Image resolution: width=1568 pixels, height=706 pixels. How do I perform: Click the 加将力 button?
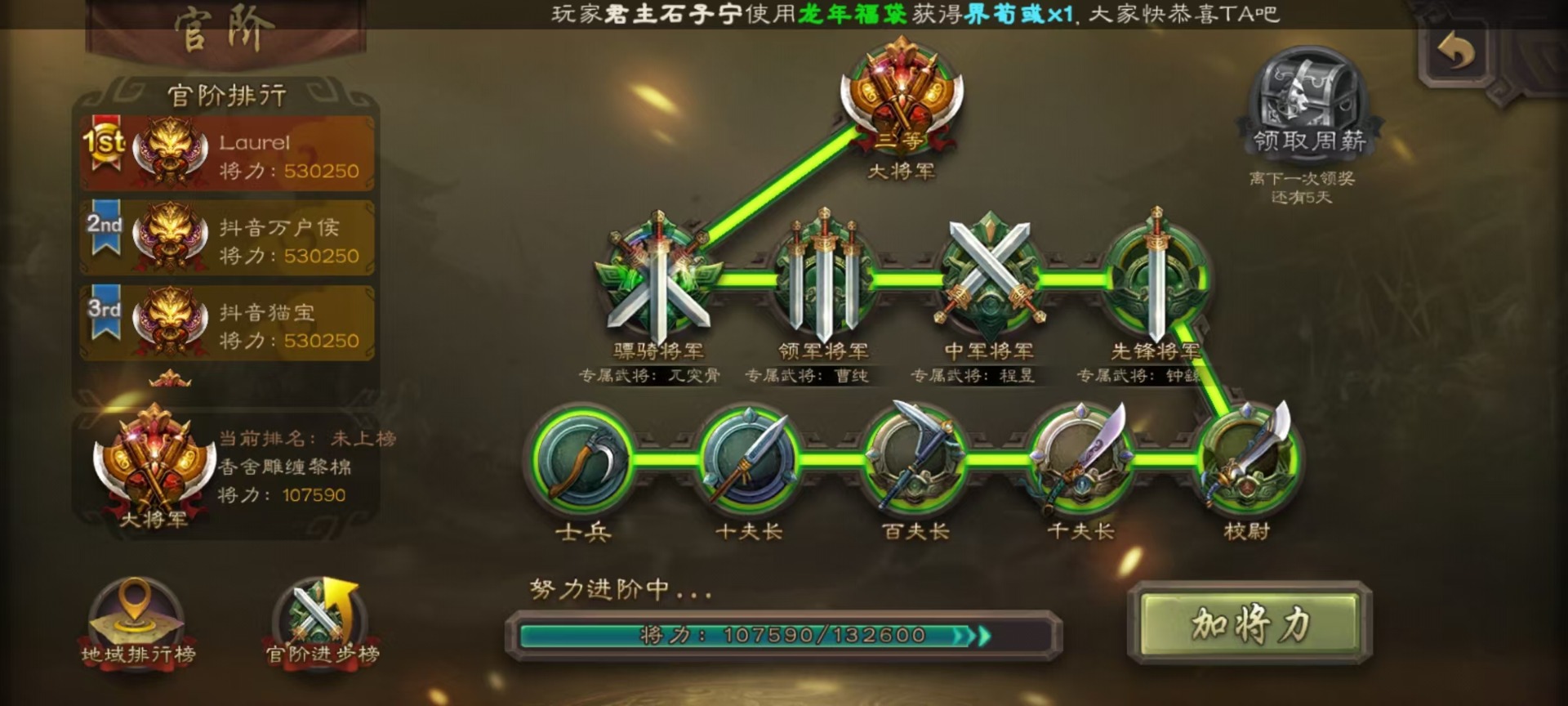(1249, 624)
